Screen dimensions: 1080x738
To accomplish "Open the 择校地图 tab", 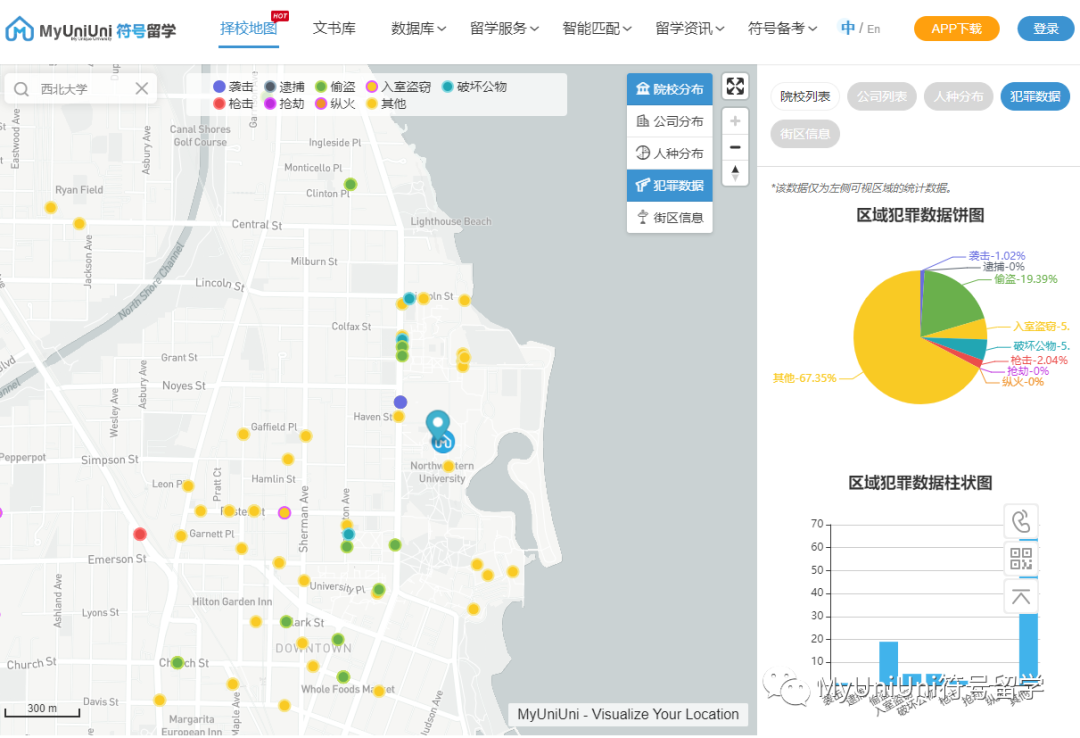I will point(249,29).
